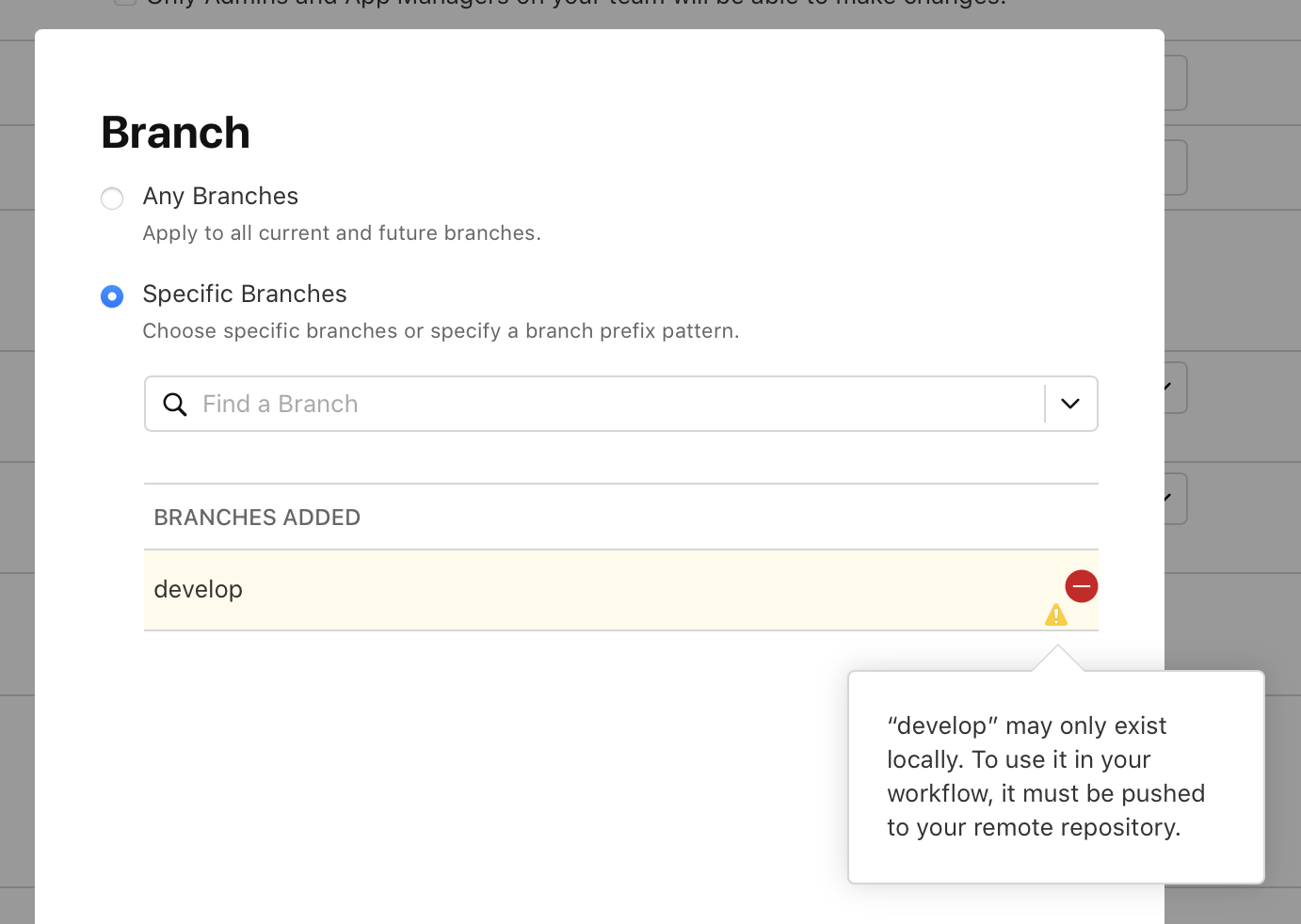Click the Specific Branches label text

coord(245,294)
